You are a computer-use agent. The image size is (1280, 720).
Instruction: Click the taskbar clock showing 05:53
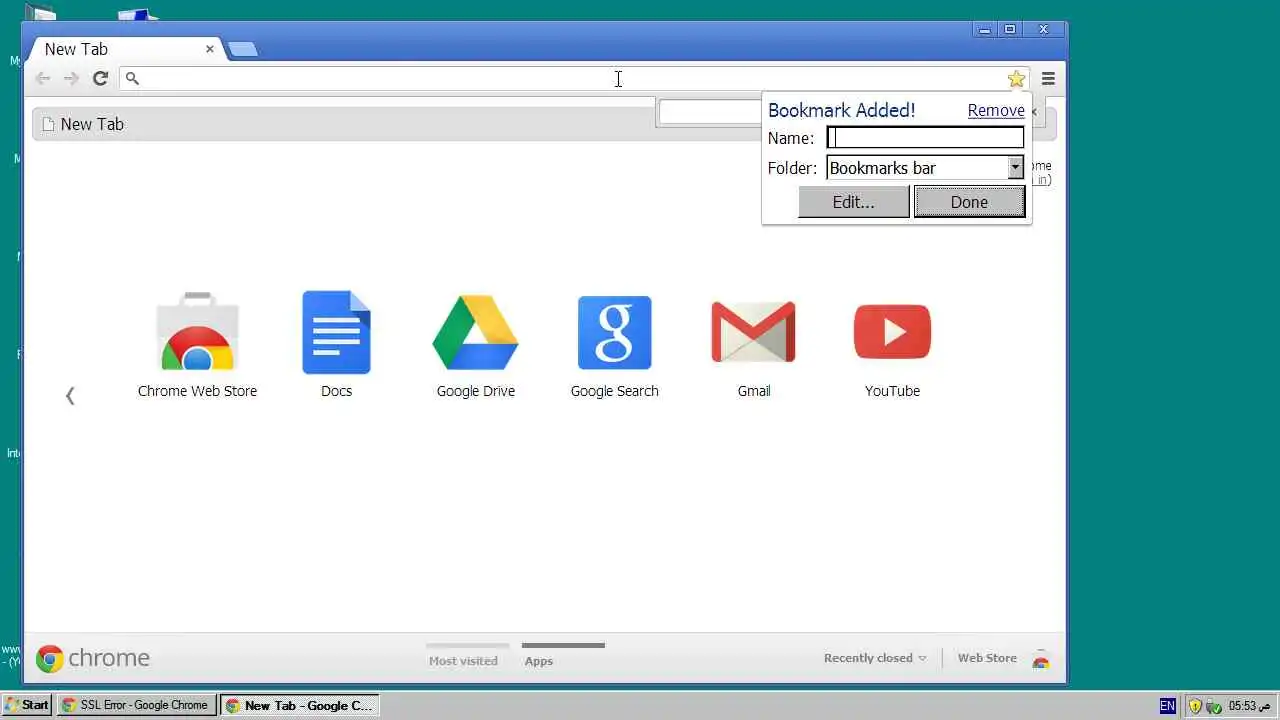(x=1249, y=706)
